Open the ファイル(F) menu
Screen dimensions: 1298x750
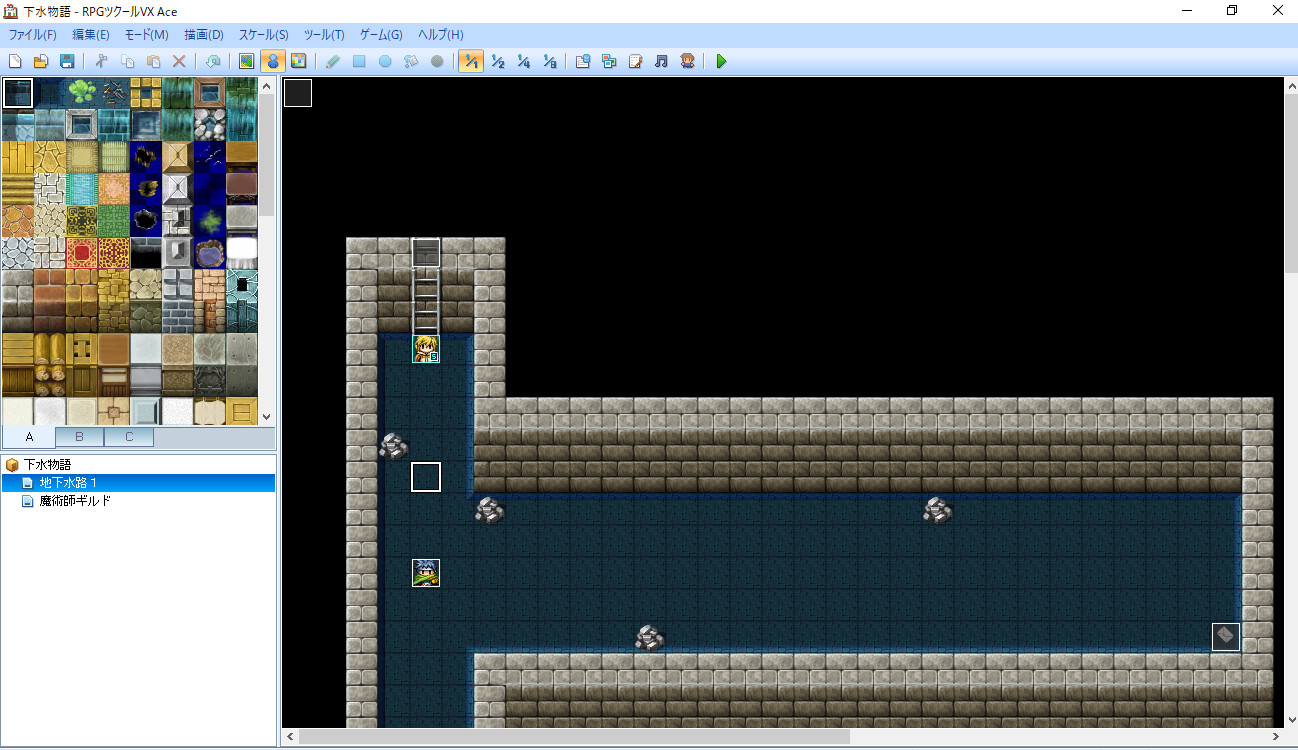[33, 35]
